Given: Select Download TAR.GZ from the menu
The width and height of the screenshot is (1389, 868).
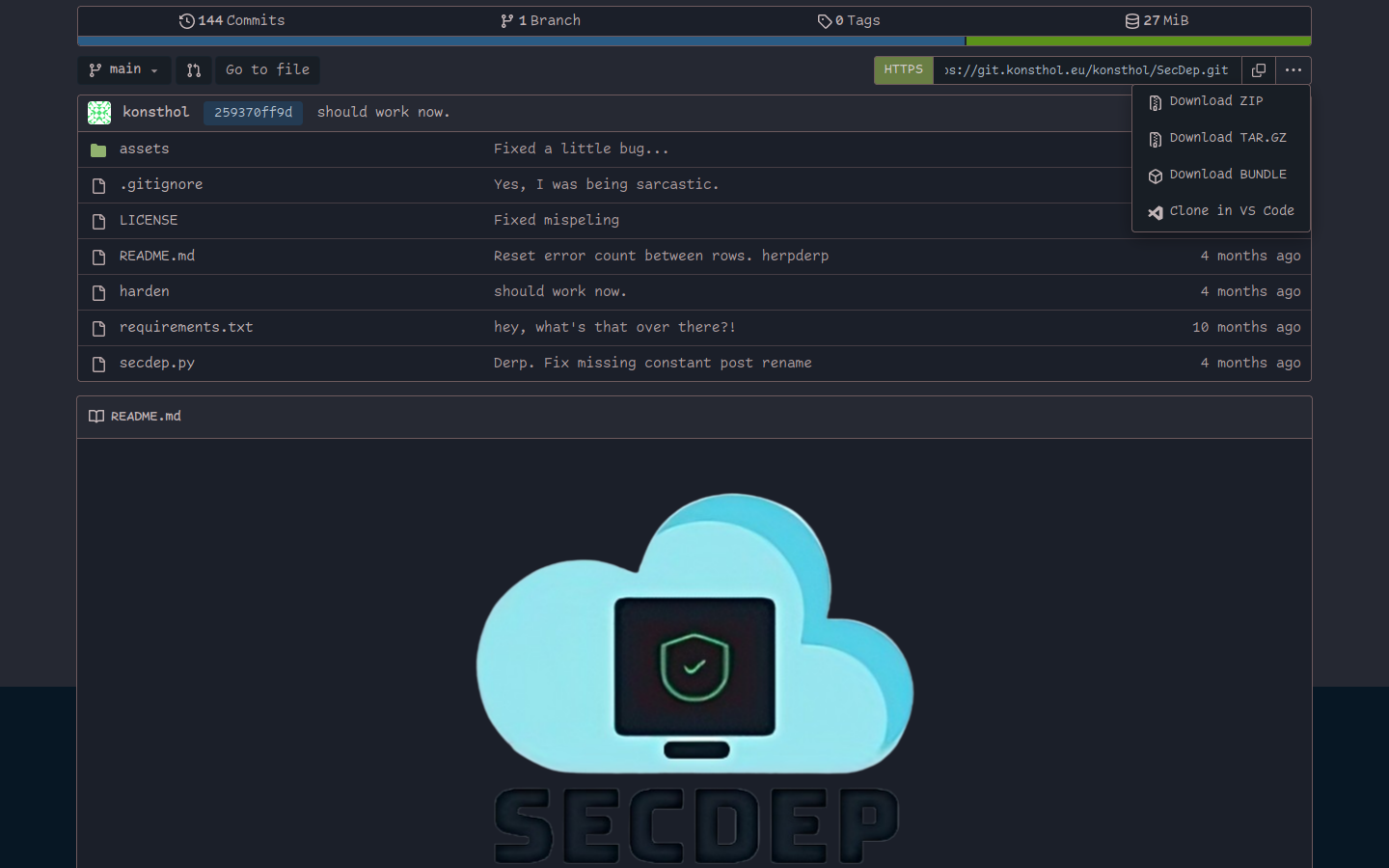Looking at the screenshot, I should click(x=1227, y=138).
